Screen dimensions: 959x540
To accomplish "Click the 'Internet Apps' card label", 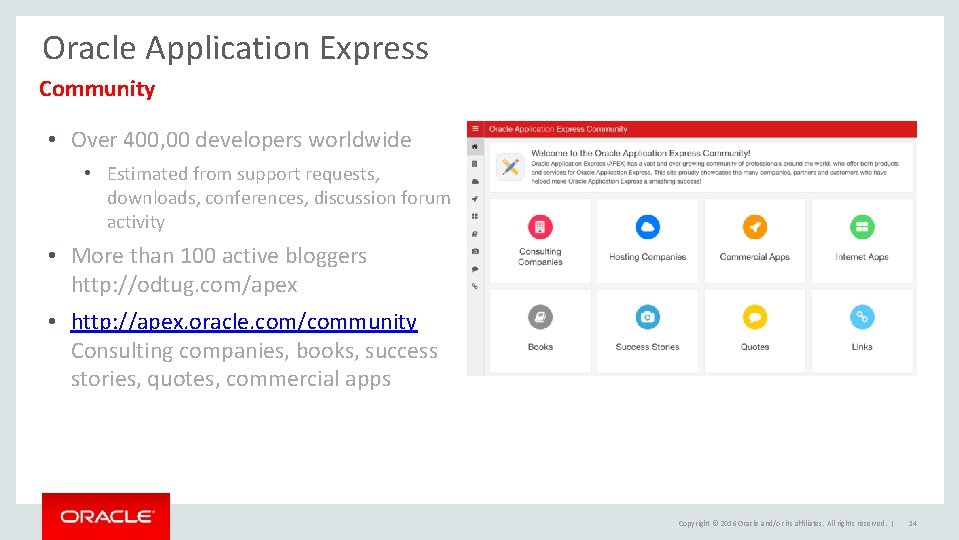I will (x=862, y=257).
